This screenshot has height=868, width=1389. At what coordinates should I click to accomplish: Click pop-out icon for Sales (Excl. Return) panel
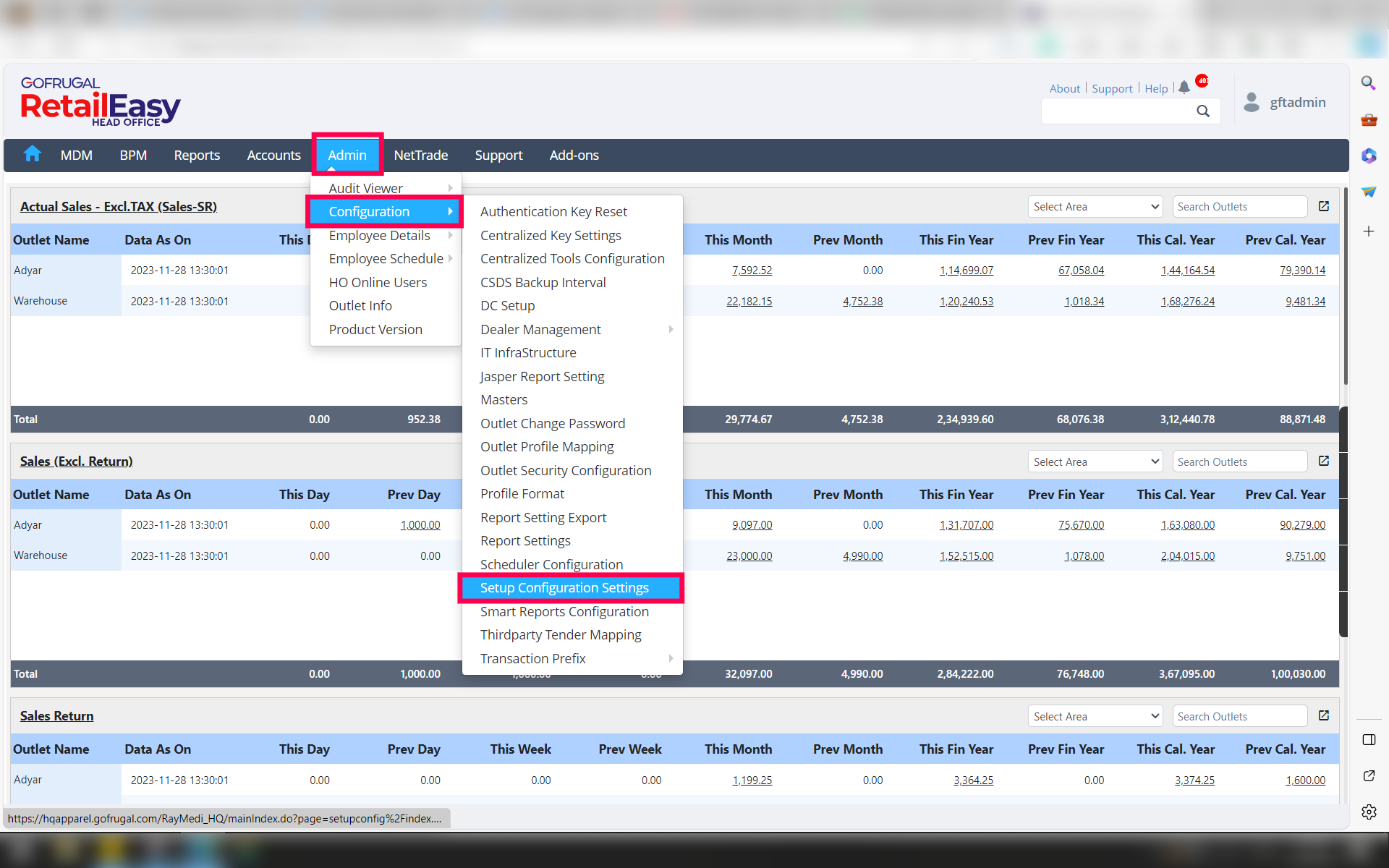[1323, 461]
